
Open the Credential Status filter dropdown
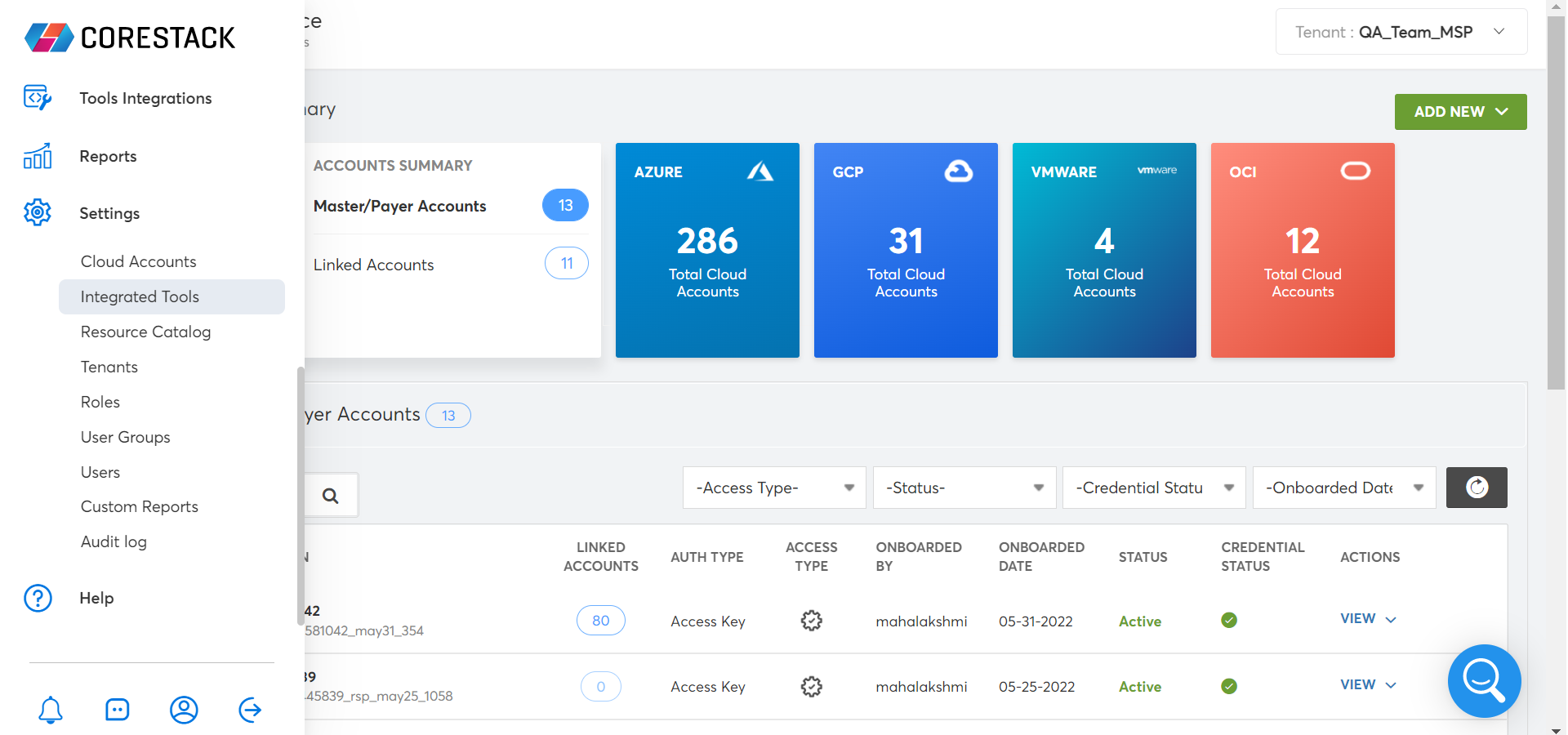pos(1154,488)
